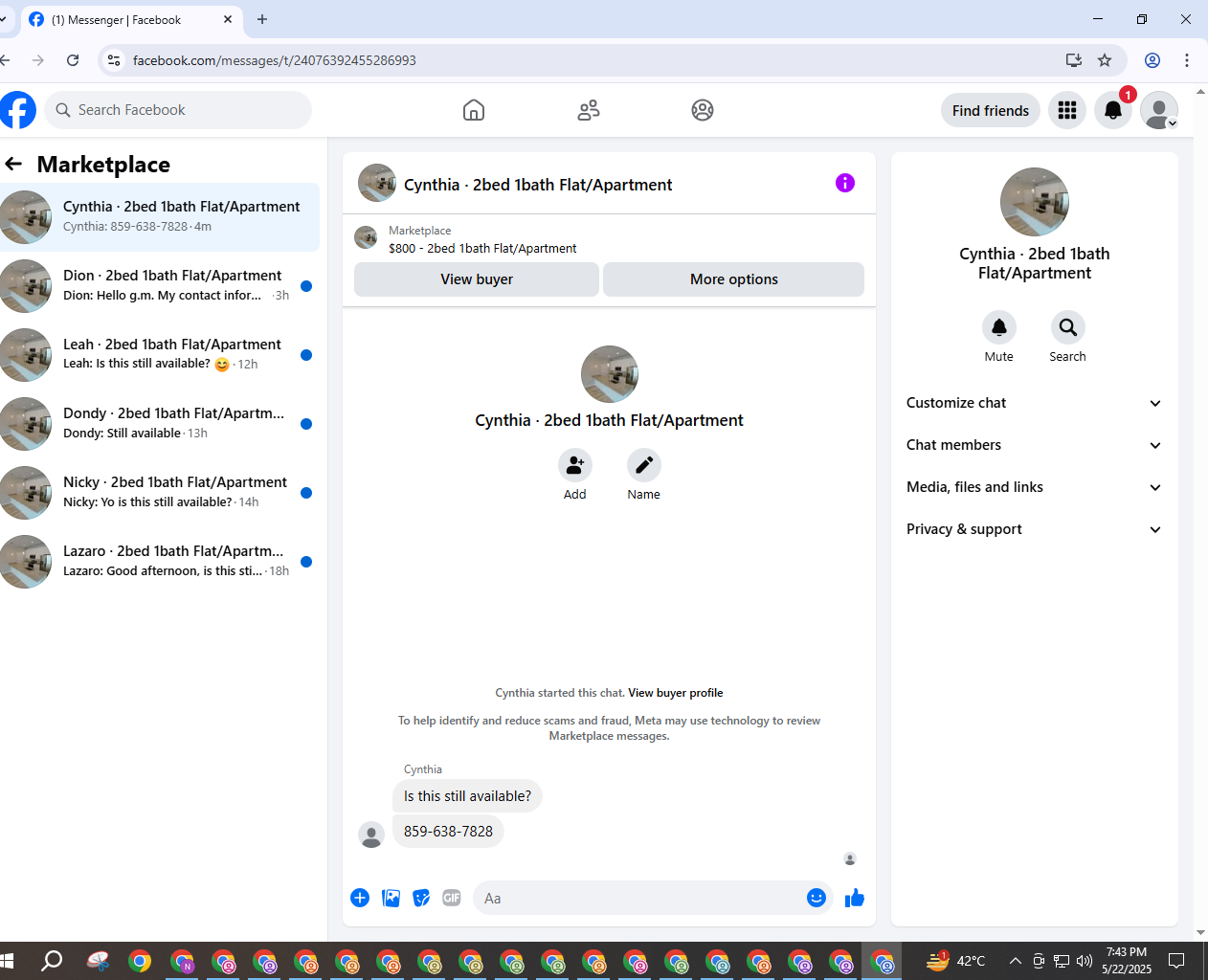Go to the Home feed icon
1208x980 pixels.
474,110
